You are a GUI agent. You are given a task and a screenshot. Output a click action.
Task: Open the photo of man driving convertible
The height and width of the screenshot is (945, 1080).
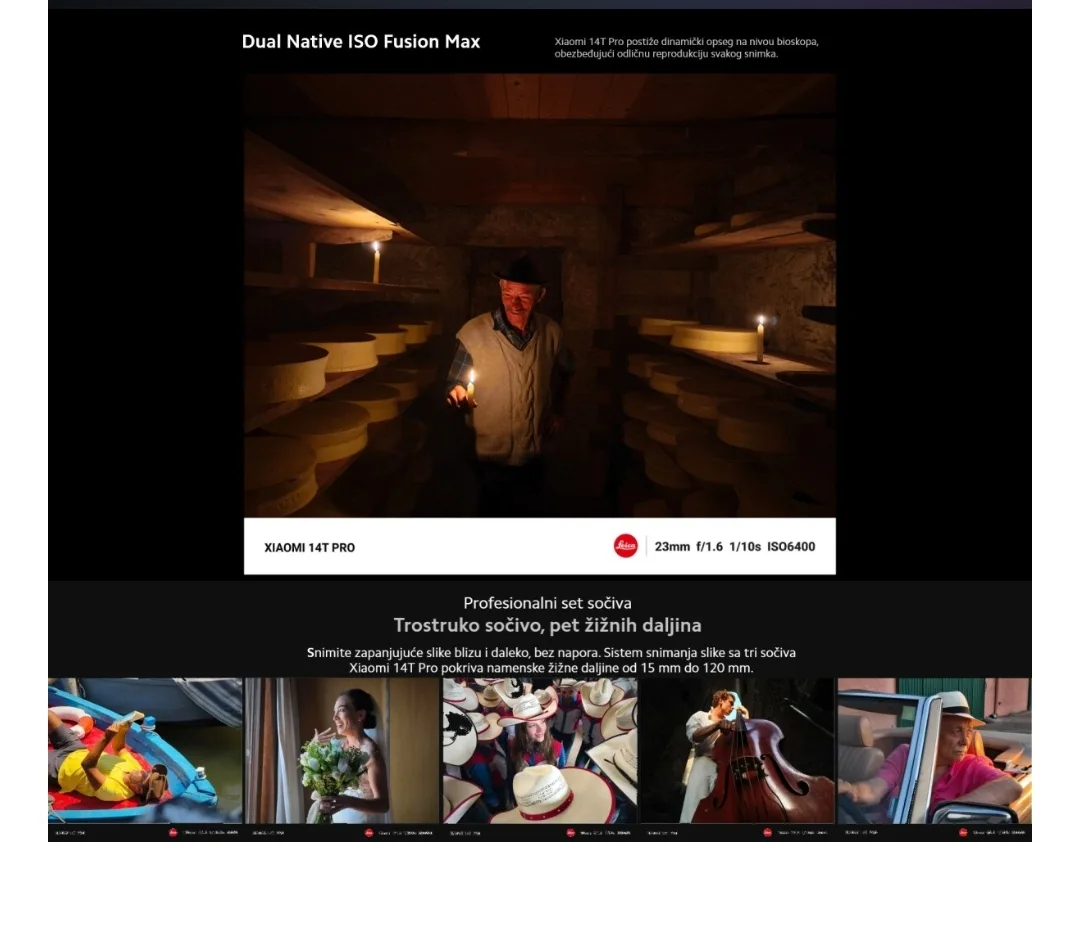[934, 750]
